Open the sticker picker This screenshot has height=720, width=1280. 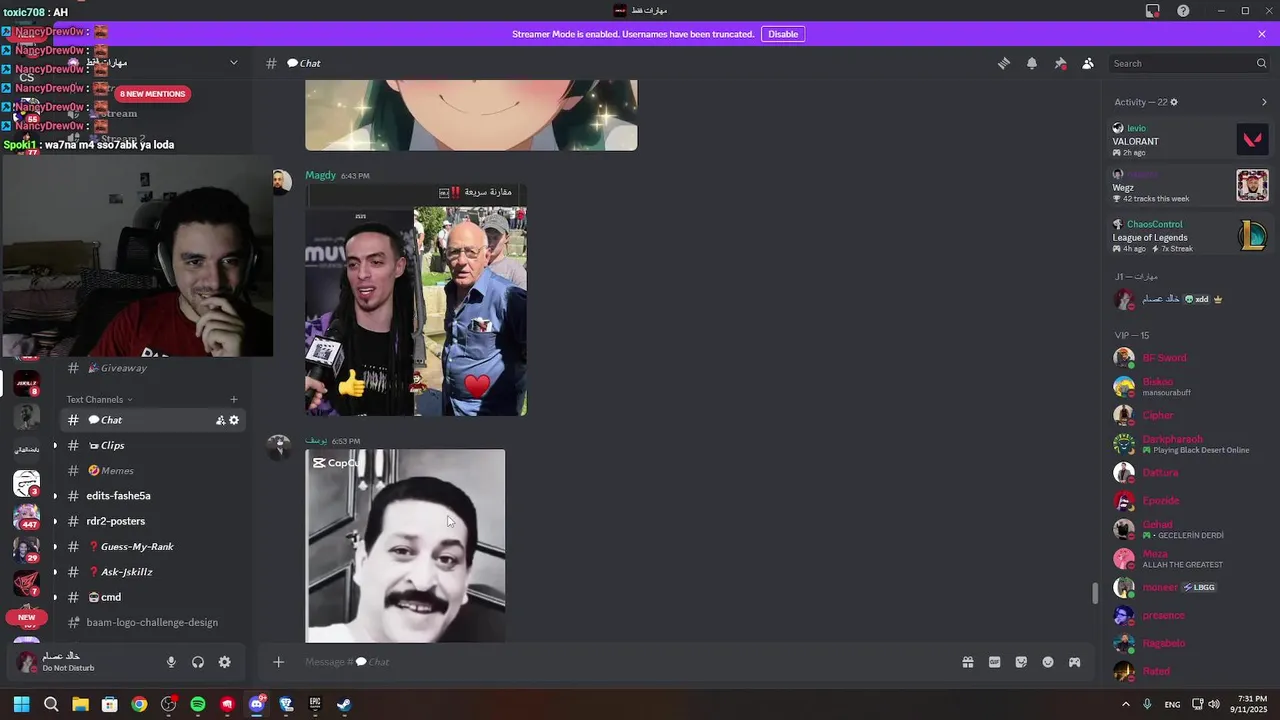(x=1021, y=662)
